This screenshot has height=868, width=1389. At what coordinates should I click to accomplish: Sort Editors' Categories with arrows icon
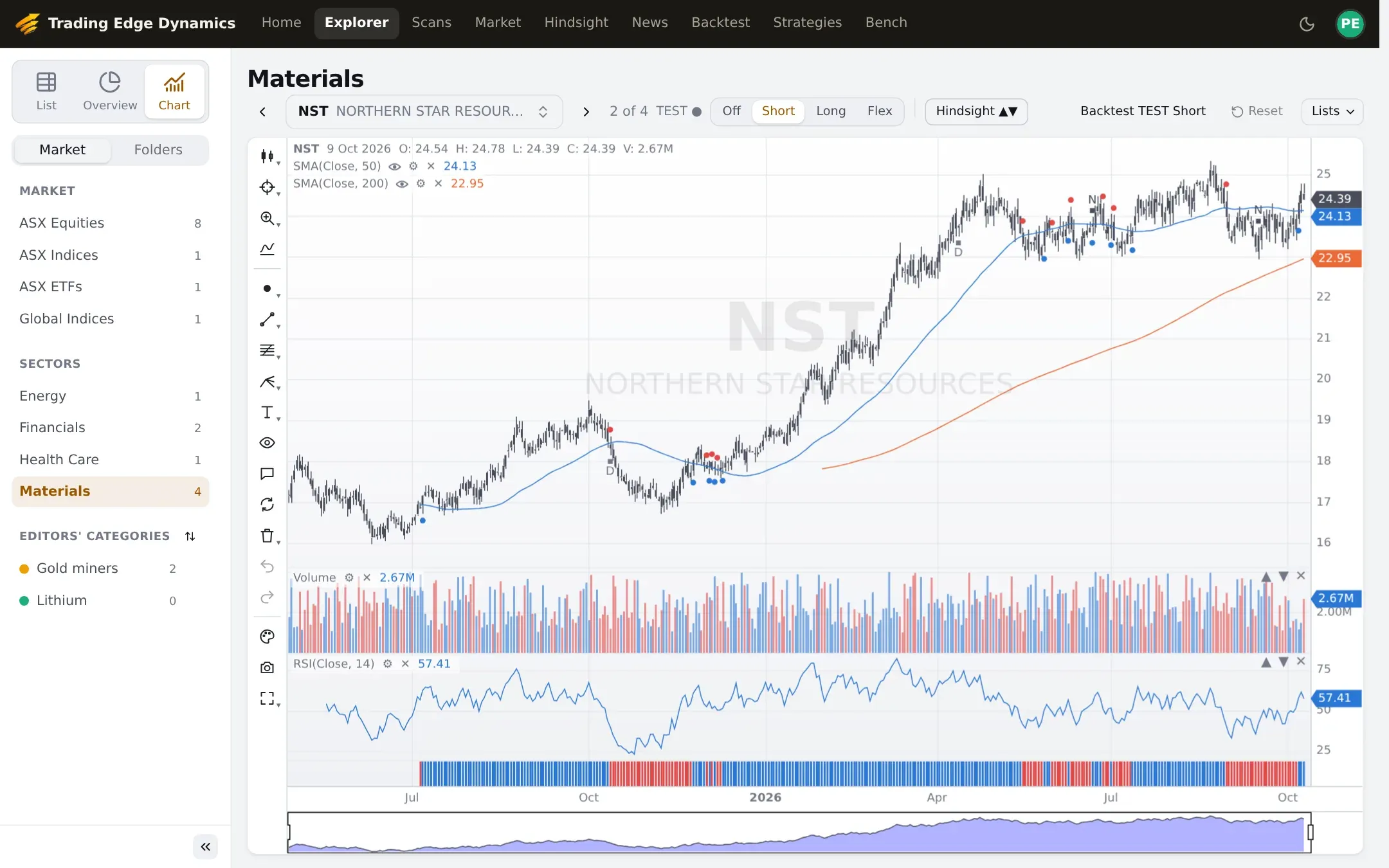coord(190,536)
